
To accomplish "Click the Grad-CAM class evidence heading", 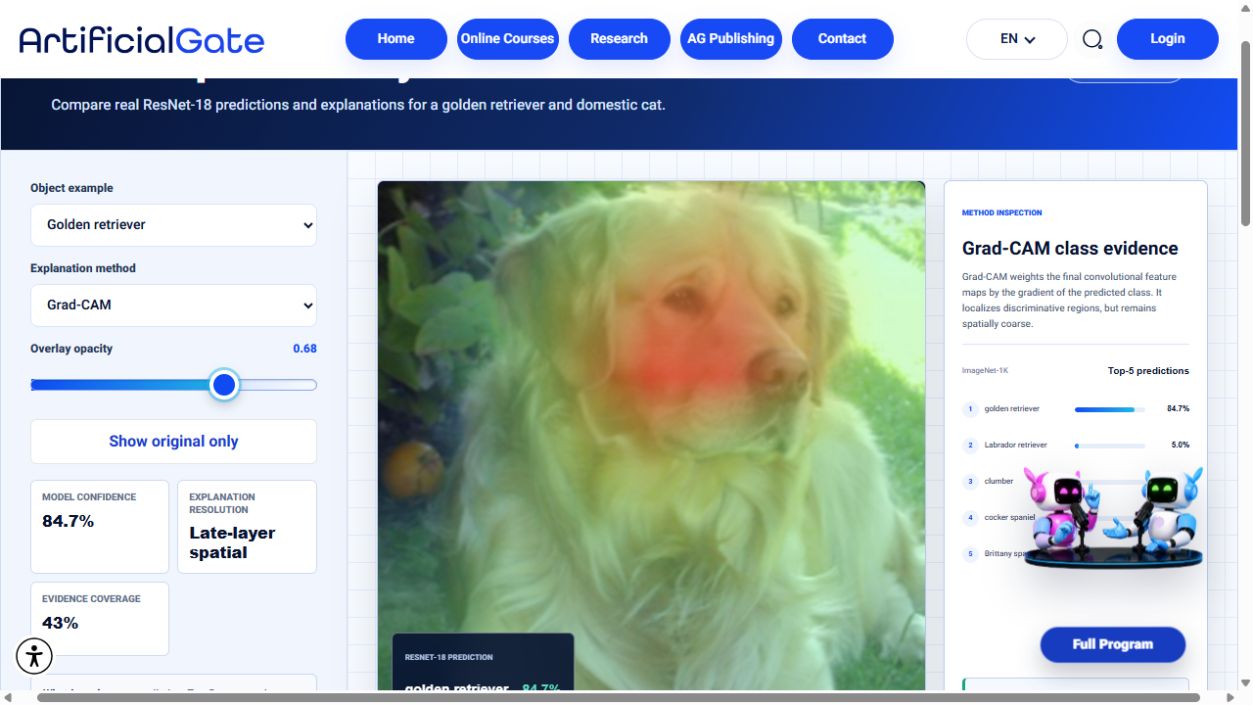I will coord(1070,248).
